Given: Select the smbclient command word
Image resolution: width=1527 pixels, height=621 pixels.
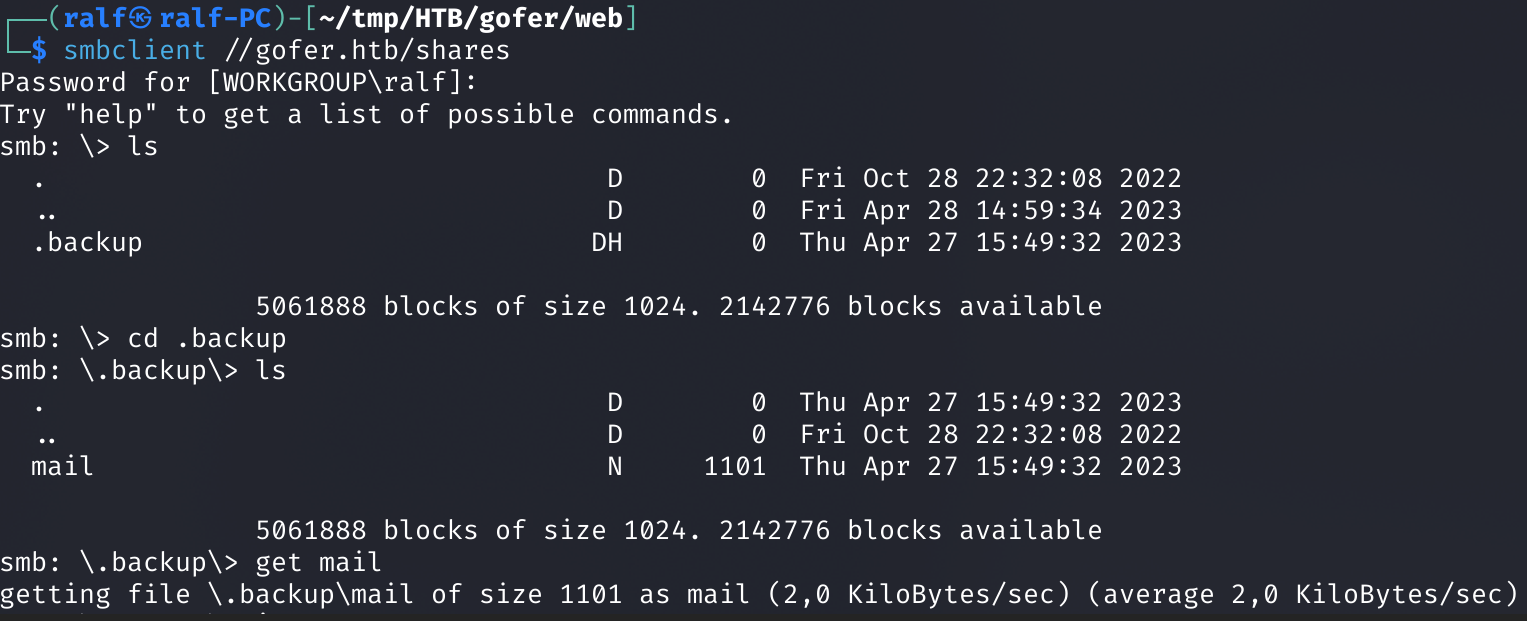Looking at the screenshot, I should (135, 50).
